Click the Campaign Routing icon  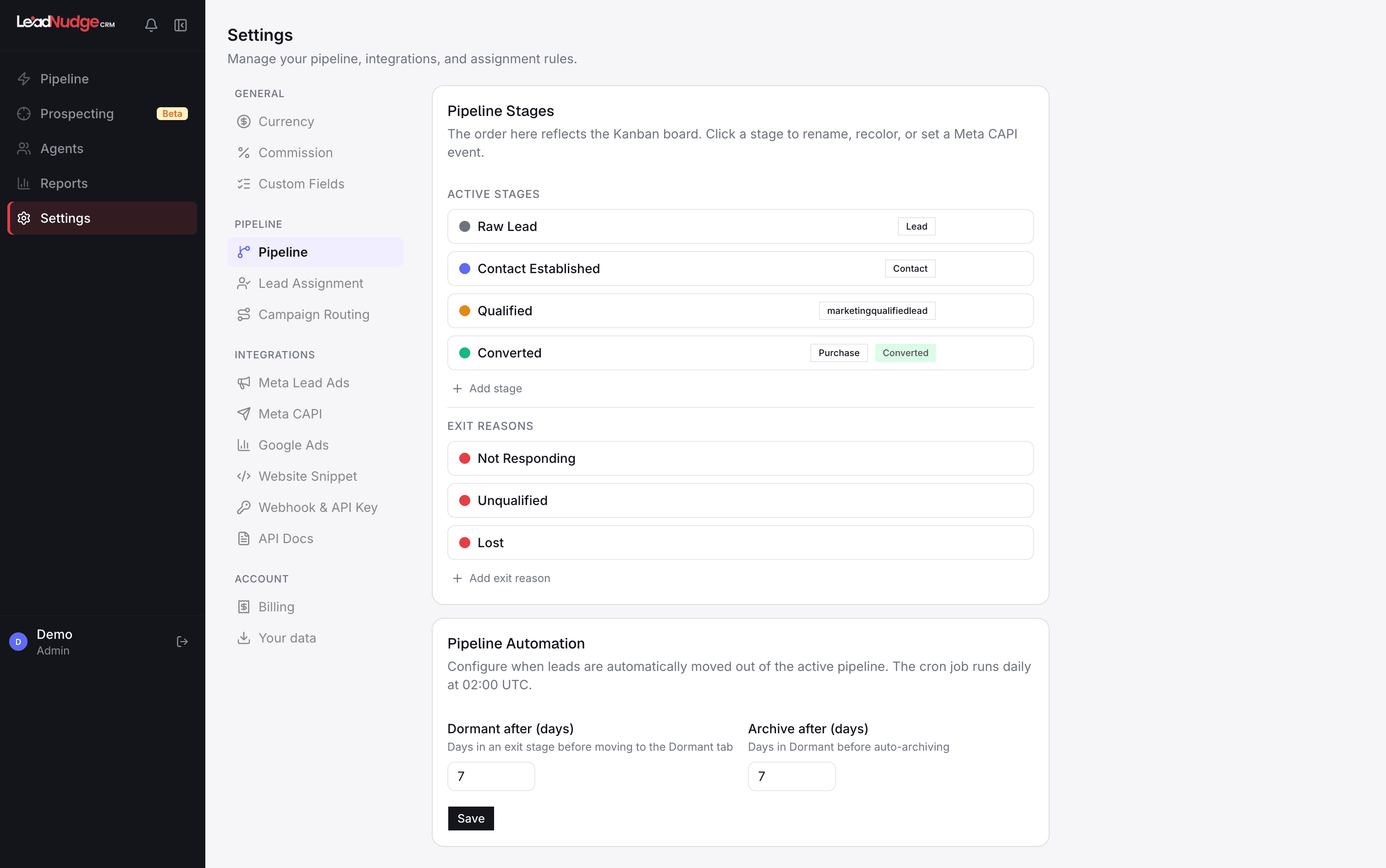[x=243, y=314]
